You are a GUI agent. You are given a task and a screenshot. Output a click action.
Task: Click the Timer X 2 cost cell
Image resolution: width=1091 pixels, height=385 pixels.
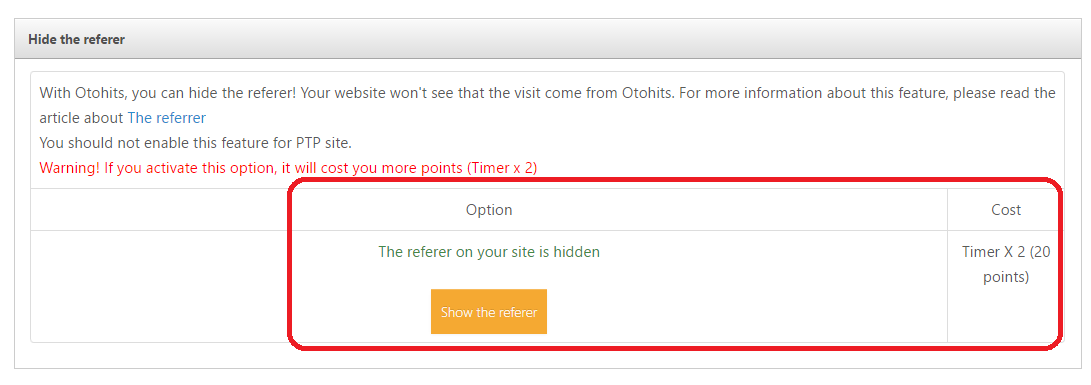pyautogui.click(x=1005, y=265)
